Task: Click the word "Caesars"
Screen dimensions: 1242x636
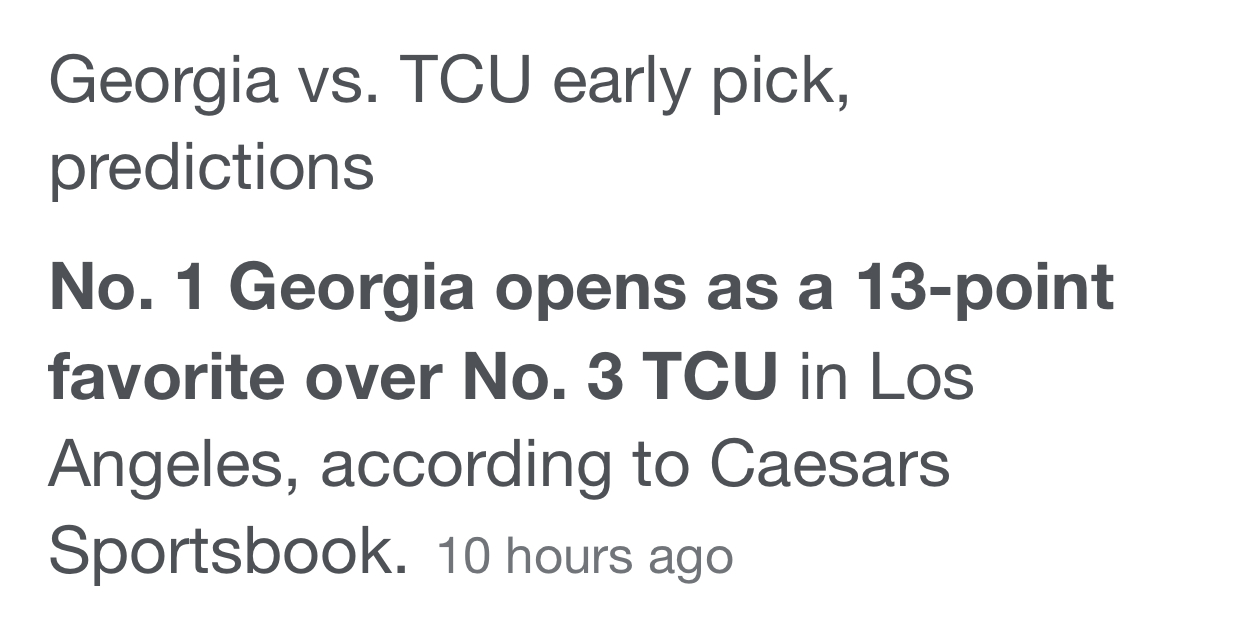Action: 830,465
